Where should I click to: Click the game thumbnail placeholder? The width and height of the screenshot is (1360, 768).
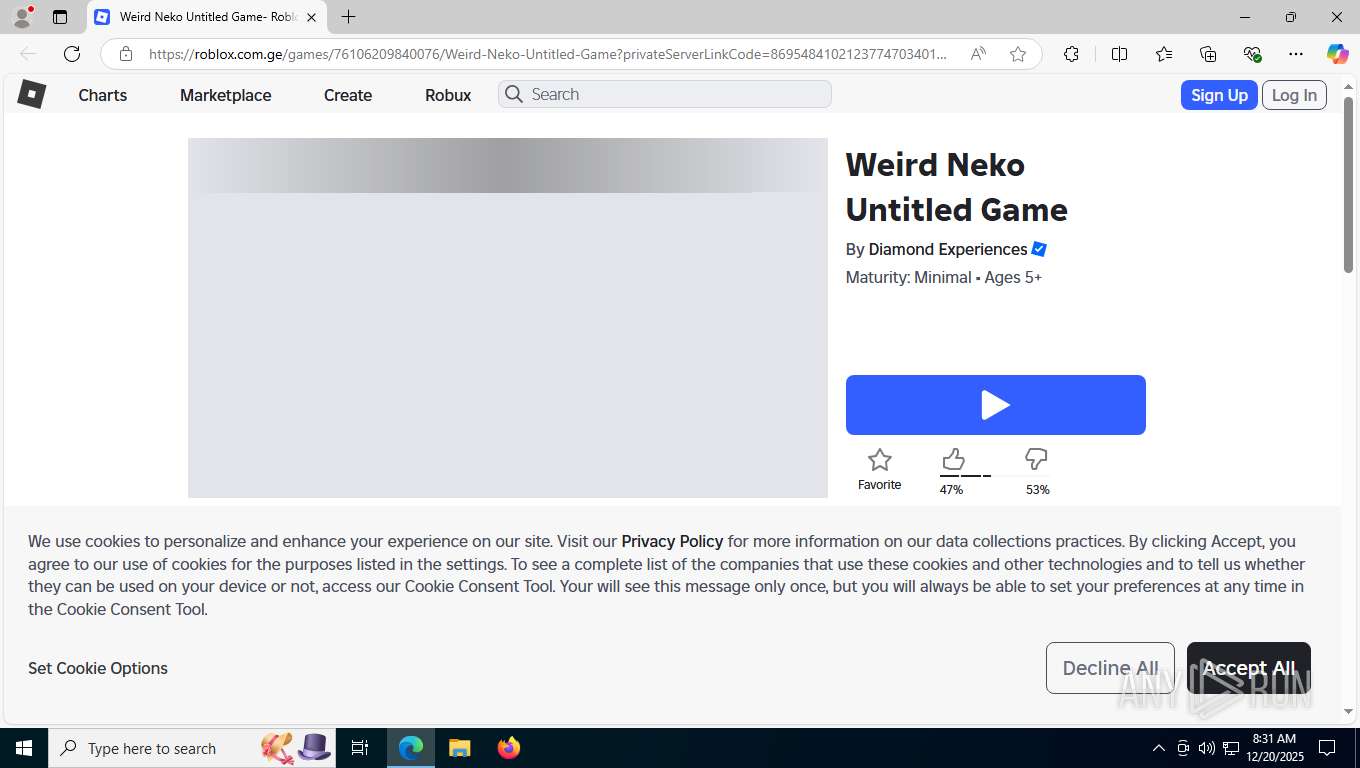(x=508, y=318)
